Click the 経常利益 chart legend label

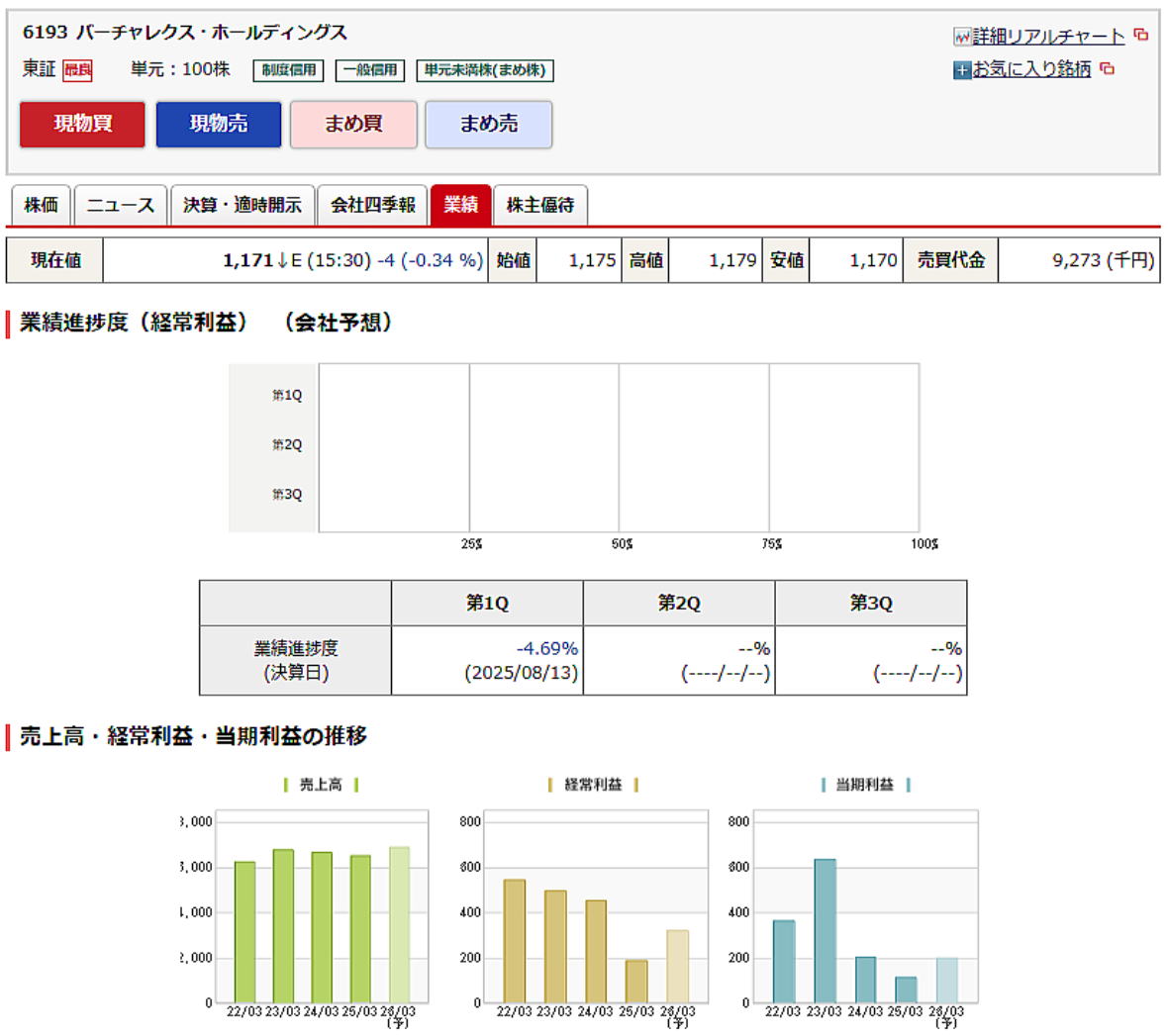593,785
